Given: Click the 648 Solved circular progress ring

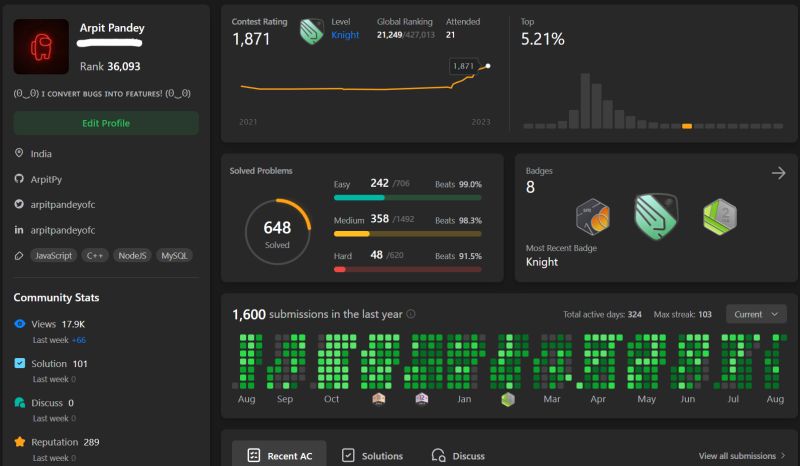Looking at the screenshot, I should tap(278, 232).
